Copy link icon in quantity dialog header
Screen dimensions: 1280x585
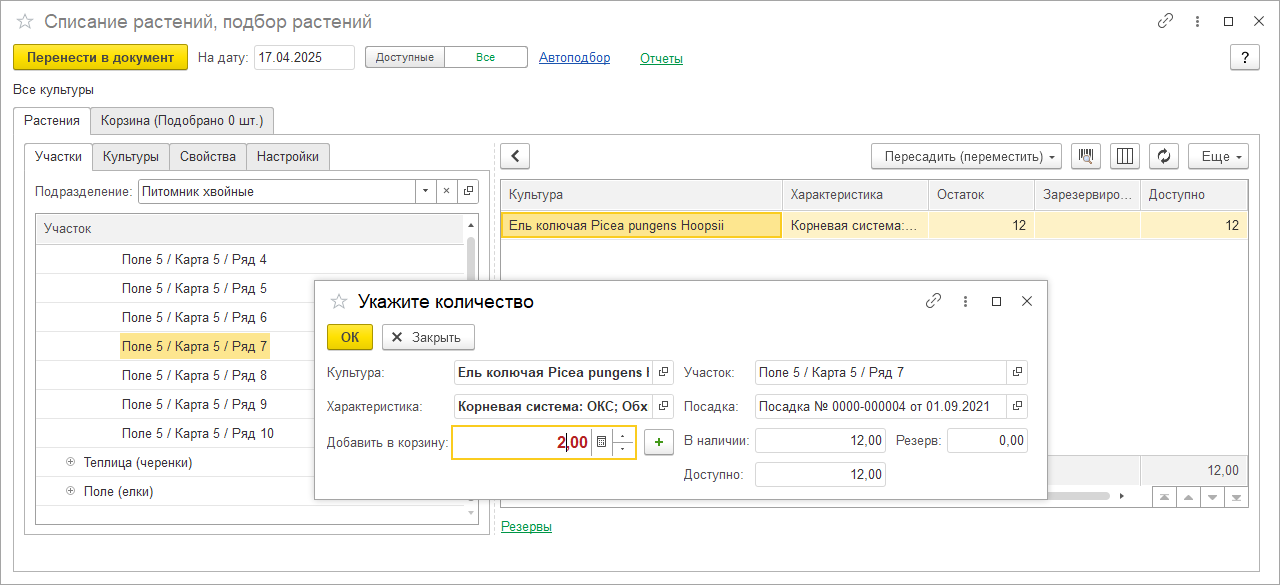[x=933, y=301]
